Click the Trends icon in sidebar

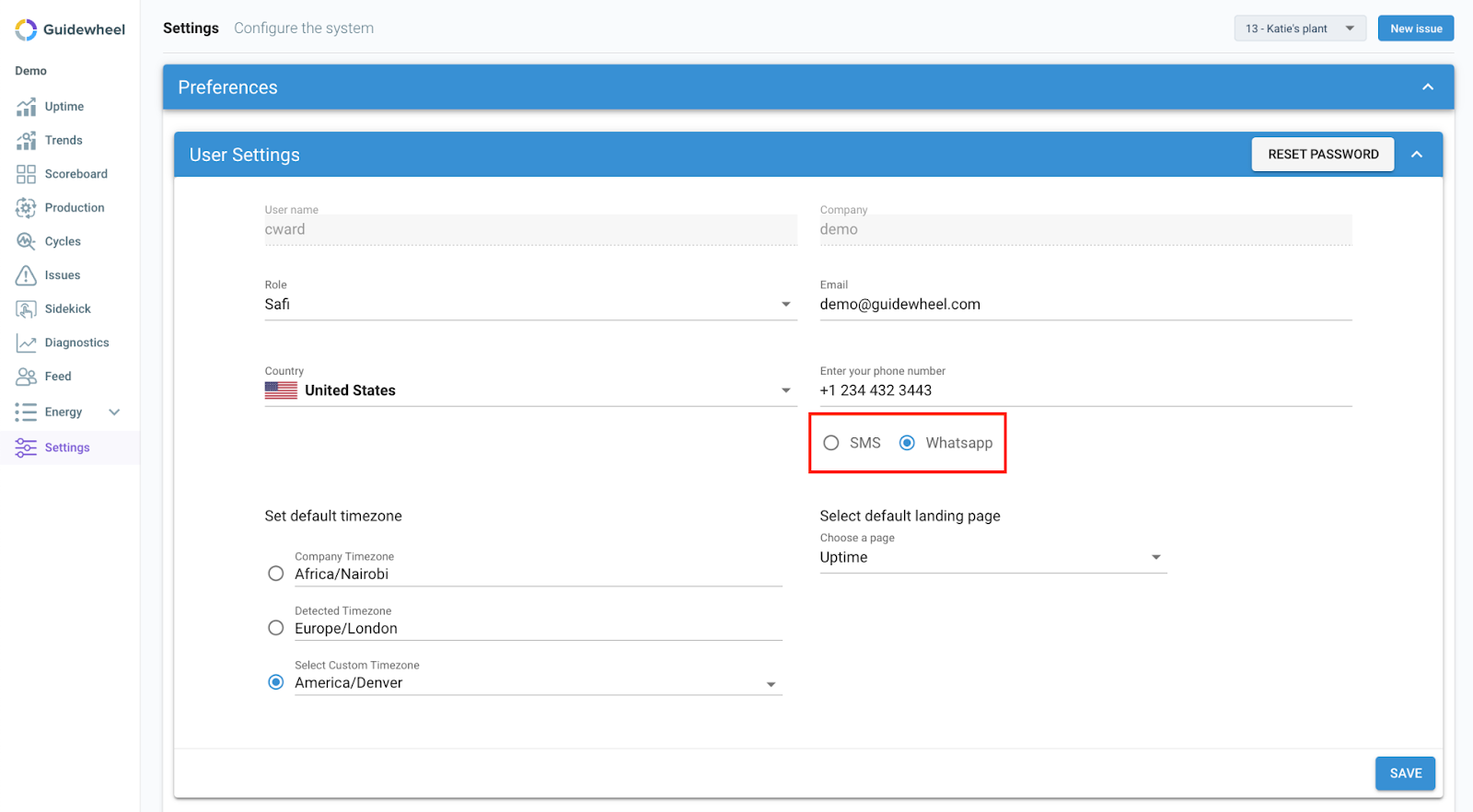[x=26, y=140]
